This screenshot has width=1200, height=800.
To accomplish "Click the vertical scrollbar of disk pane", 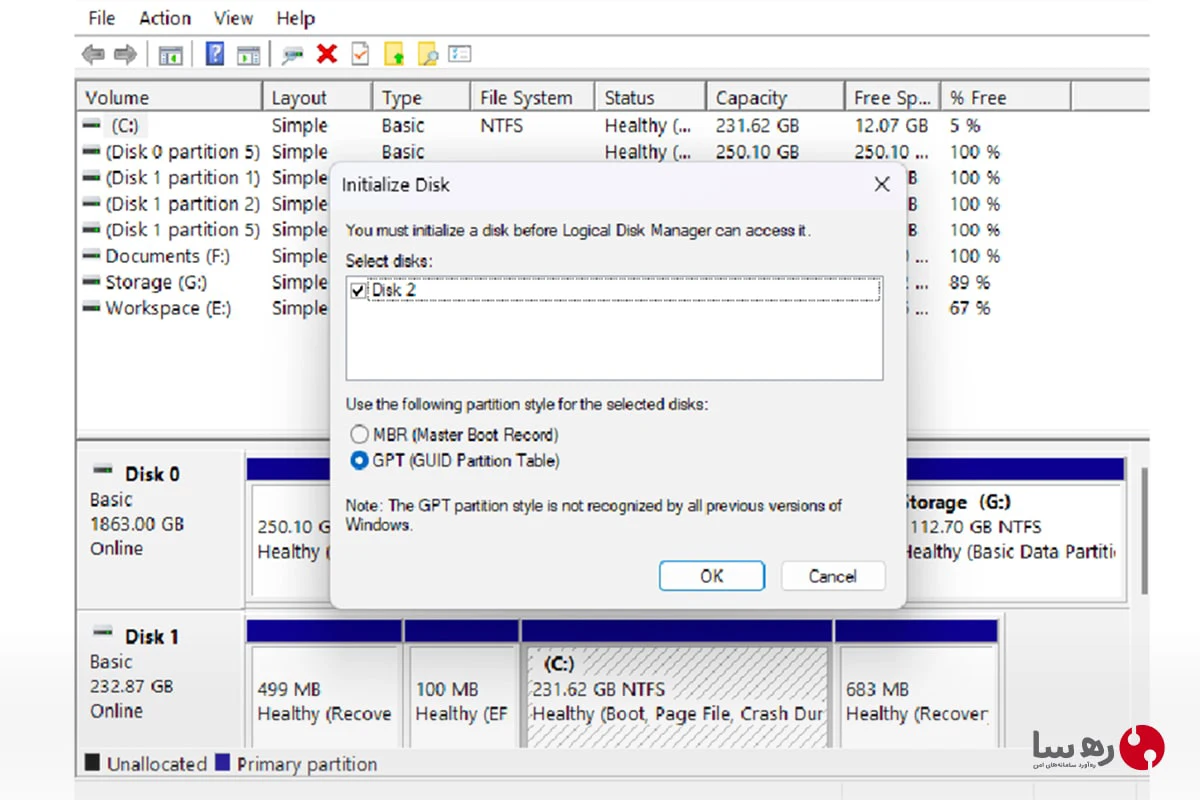I will tap(1145, 530).
